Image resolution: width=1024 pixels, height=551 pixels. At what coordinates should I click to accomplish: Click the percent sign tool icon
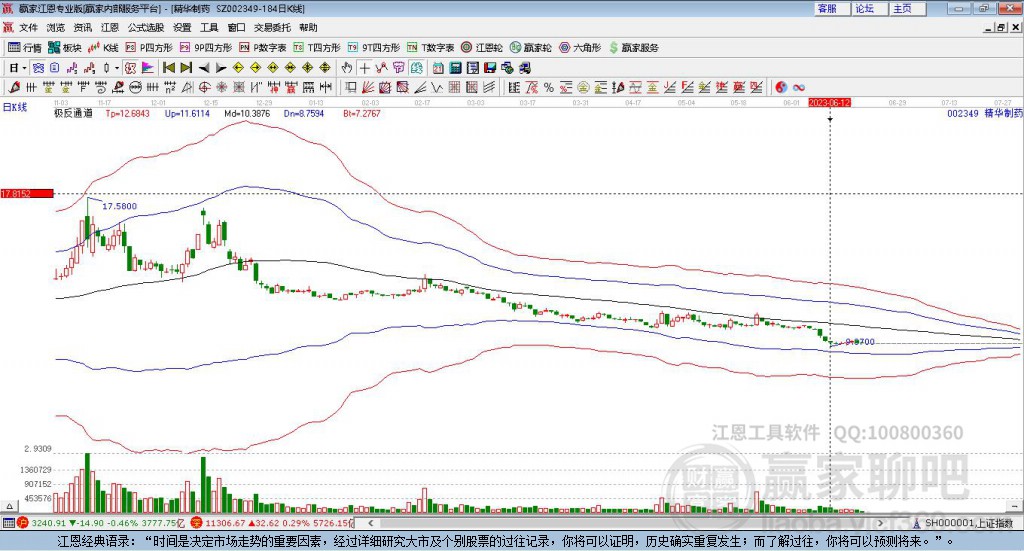[549, 87]
